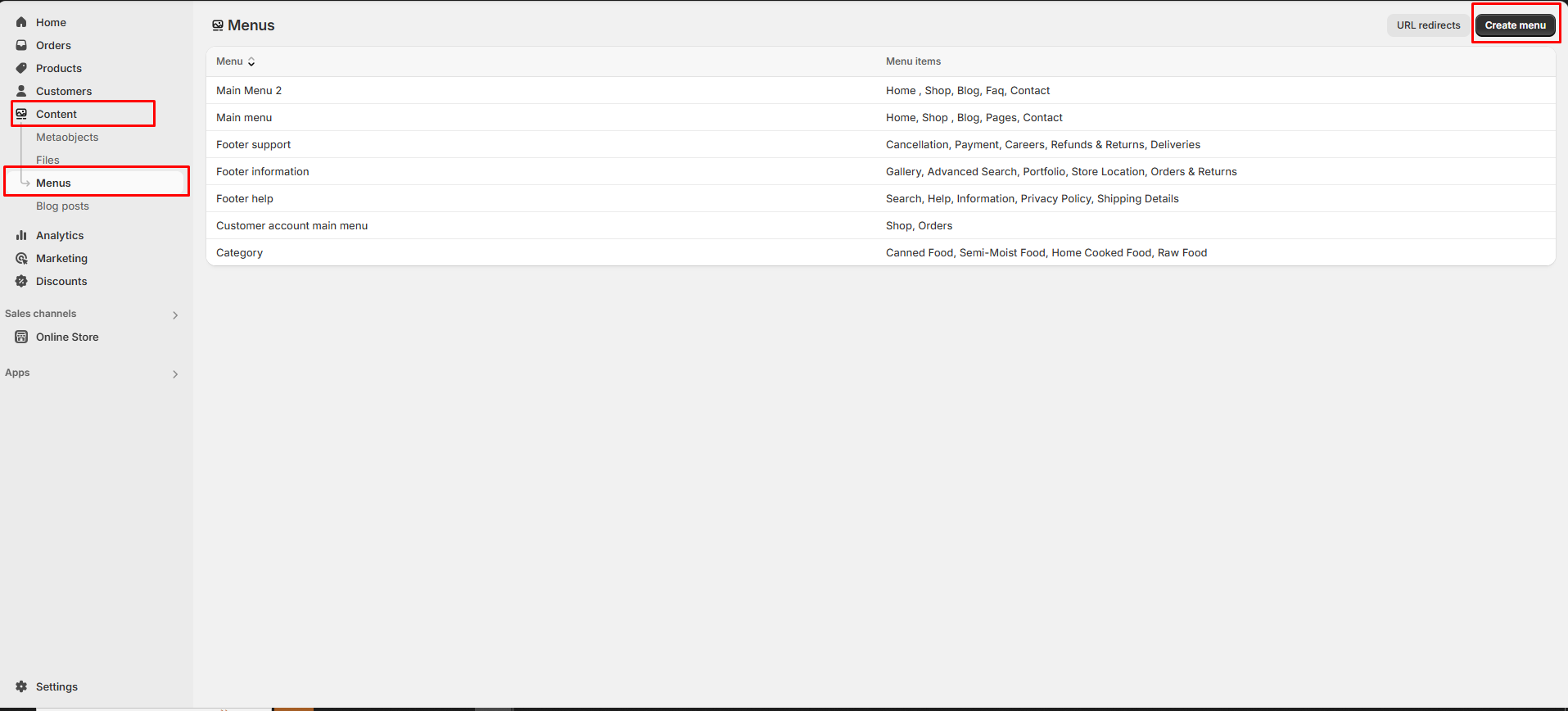Viewport: 1568px width, 711px height.
Task: Click the Analytics bar chart icon
Action: (21, 235)
